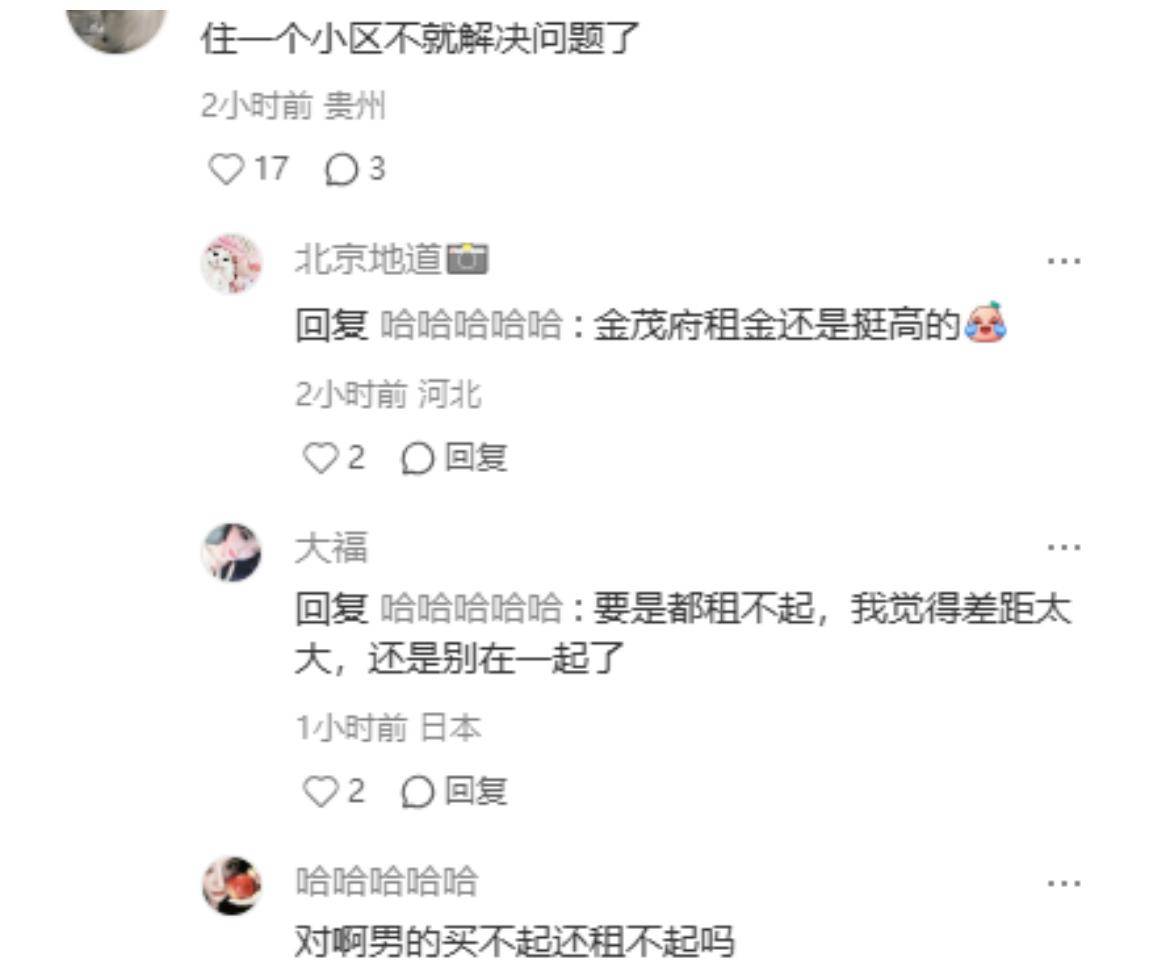Reply to 北京地道's comment

[454, 458]
